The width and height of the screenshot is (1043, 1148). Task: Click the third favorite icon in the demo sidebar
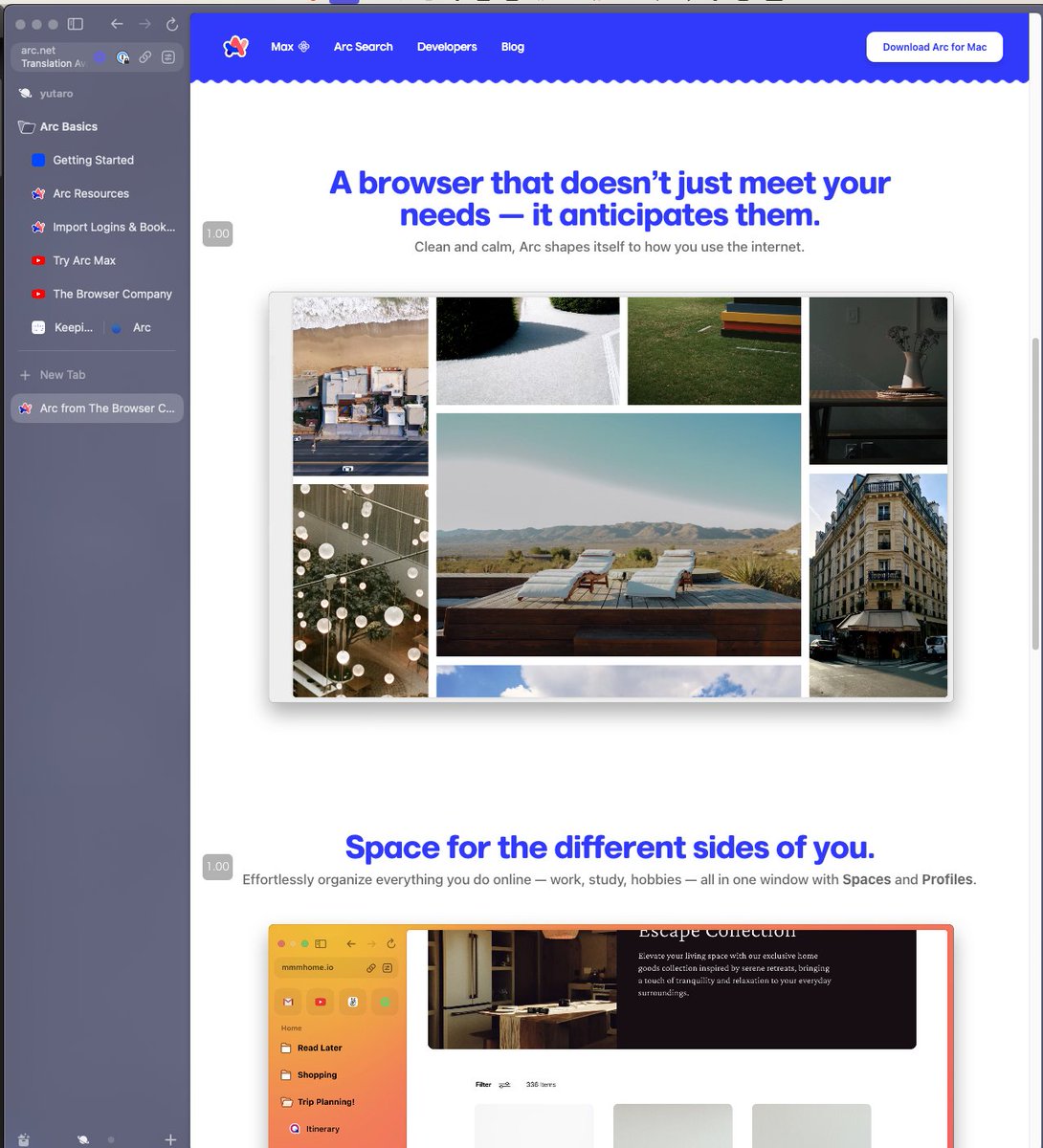352,1002
